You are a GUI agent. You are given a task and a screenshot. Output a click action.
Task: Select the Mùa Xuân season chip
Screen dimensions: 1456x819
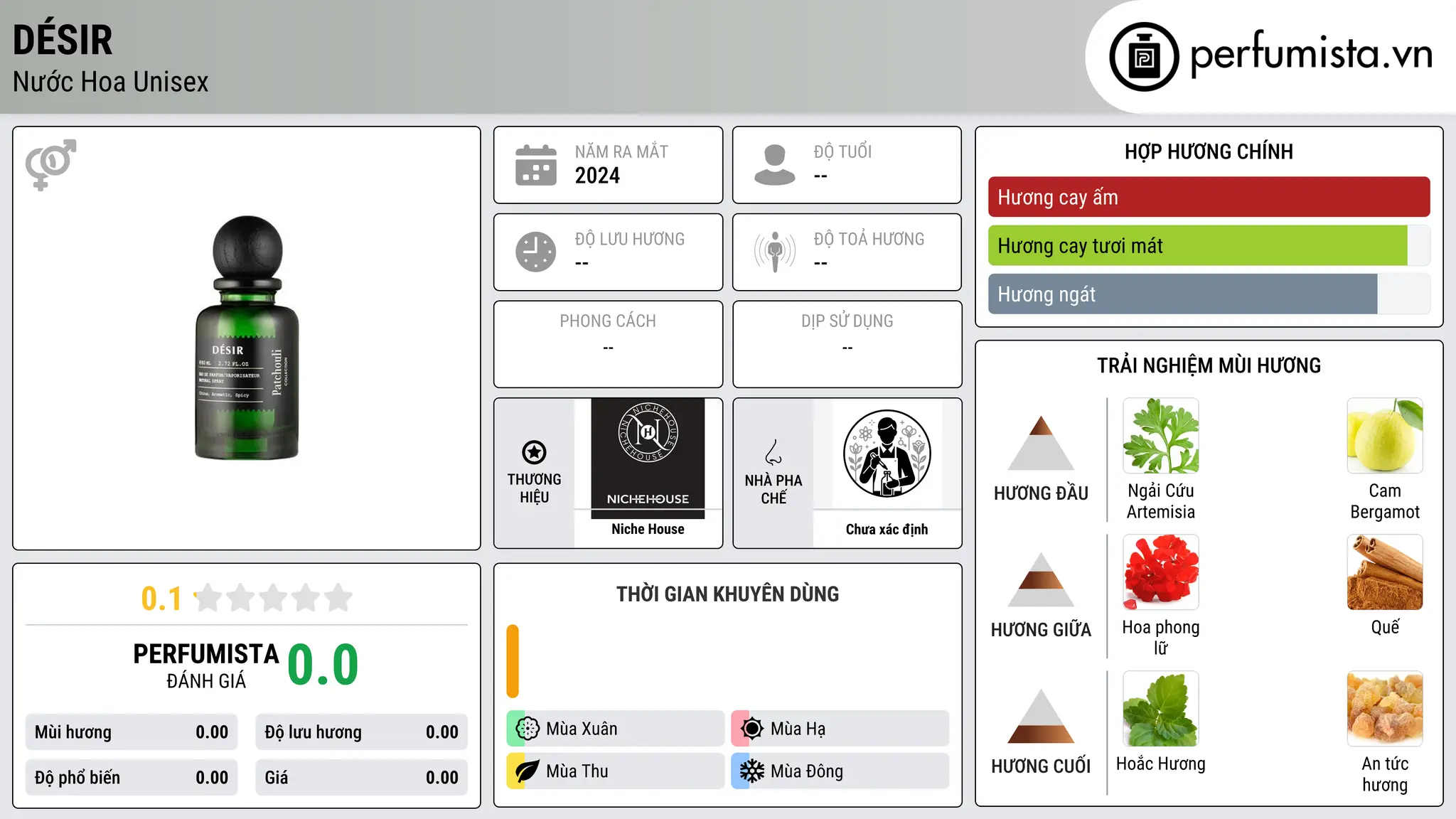tap(616, 729)
